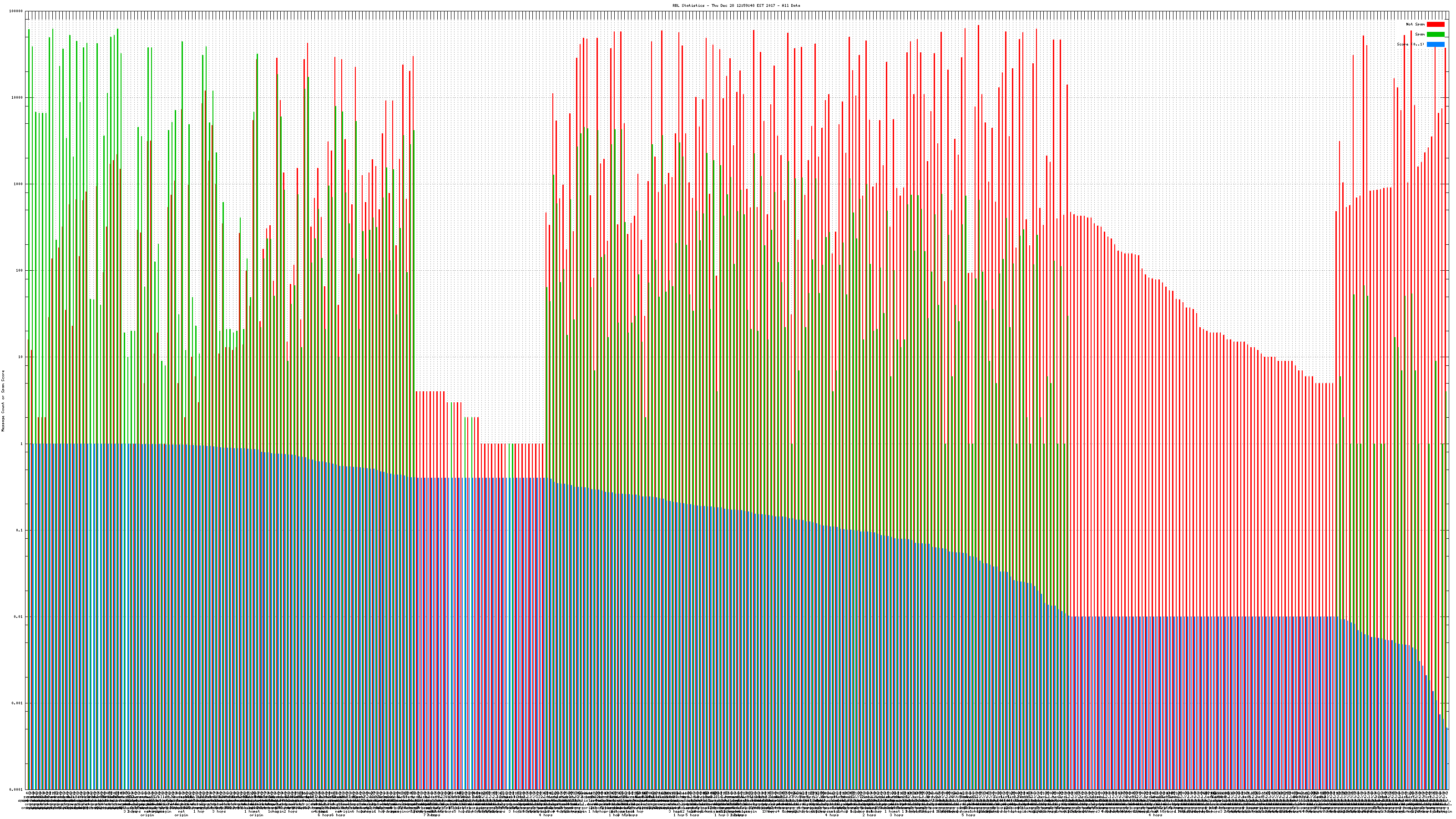Click the blue Score legend swatch
Viewport: 1456px width, 819px height.
click(1435, 44)
